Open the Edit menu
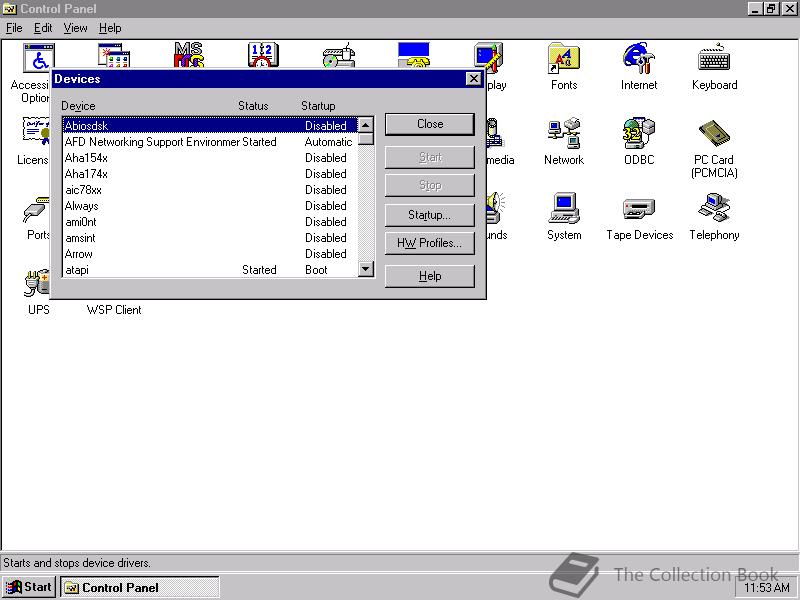This screenshot has width=800, height=600. tap(43, 28)
